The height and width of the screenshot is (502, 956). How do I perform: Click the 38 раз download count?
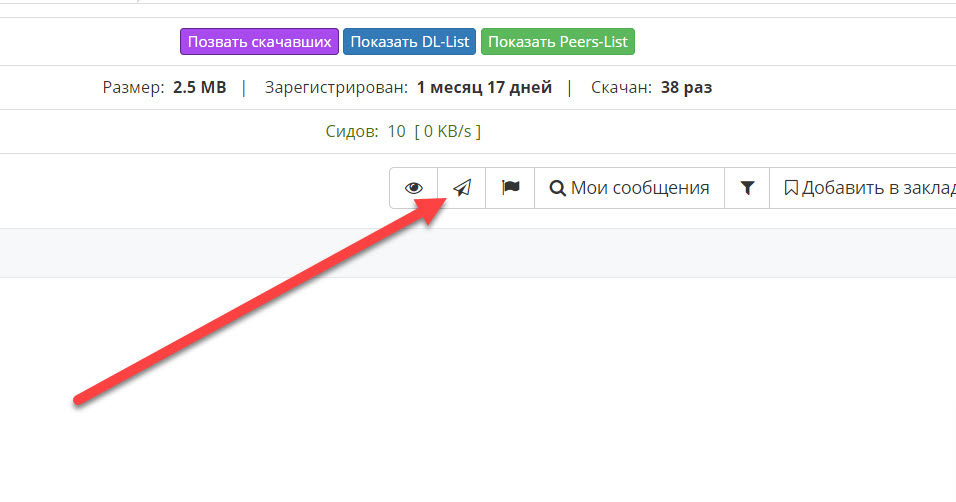click(x=686, y=88)
